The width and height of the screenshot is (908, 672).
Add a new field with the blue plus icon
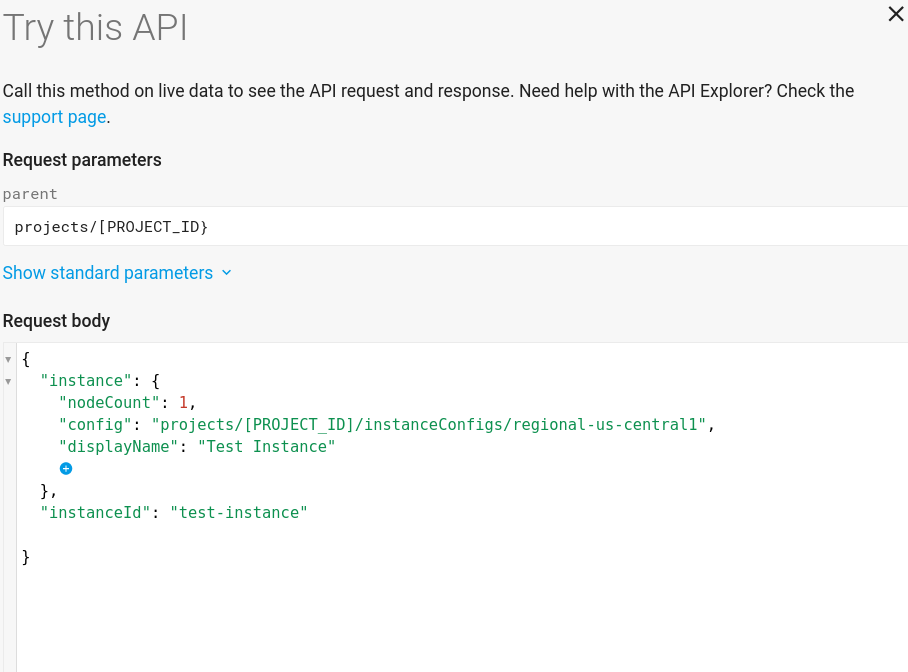[66, 468]
